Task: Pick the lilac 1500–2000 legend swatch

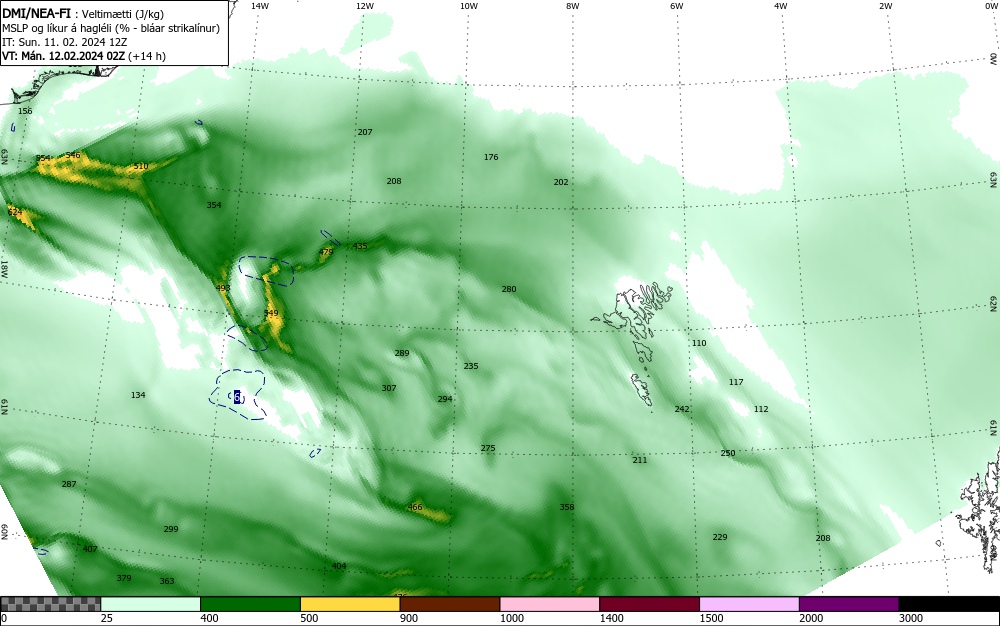Action: [749, 604]
